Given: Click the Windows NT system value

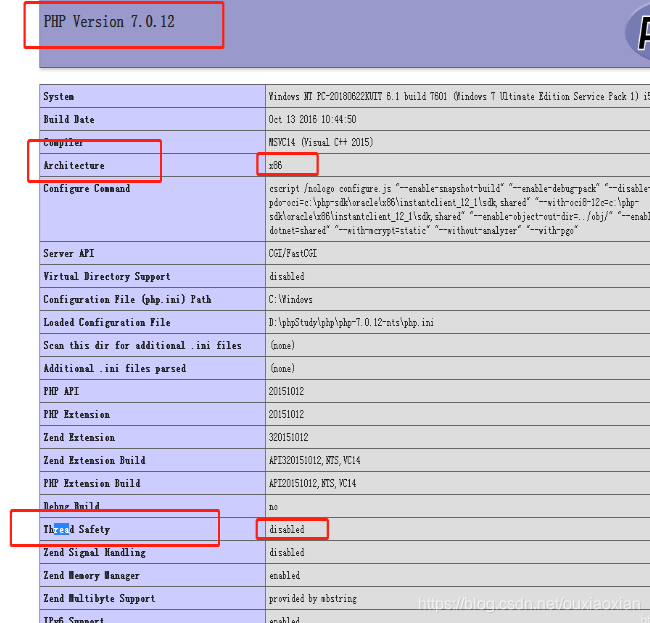Looking at the screenshot, I should pos(459,97).
